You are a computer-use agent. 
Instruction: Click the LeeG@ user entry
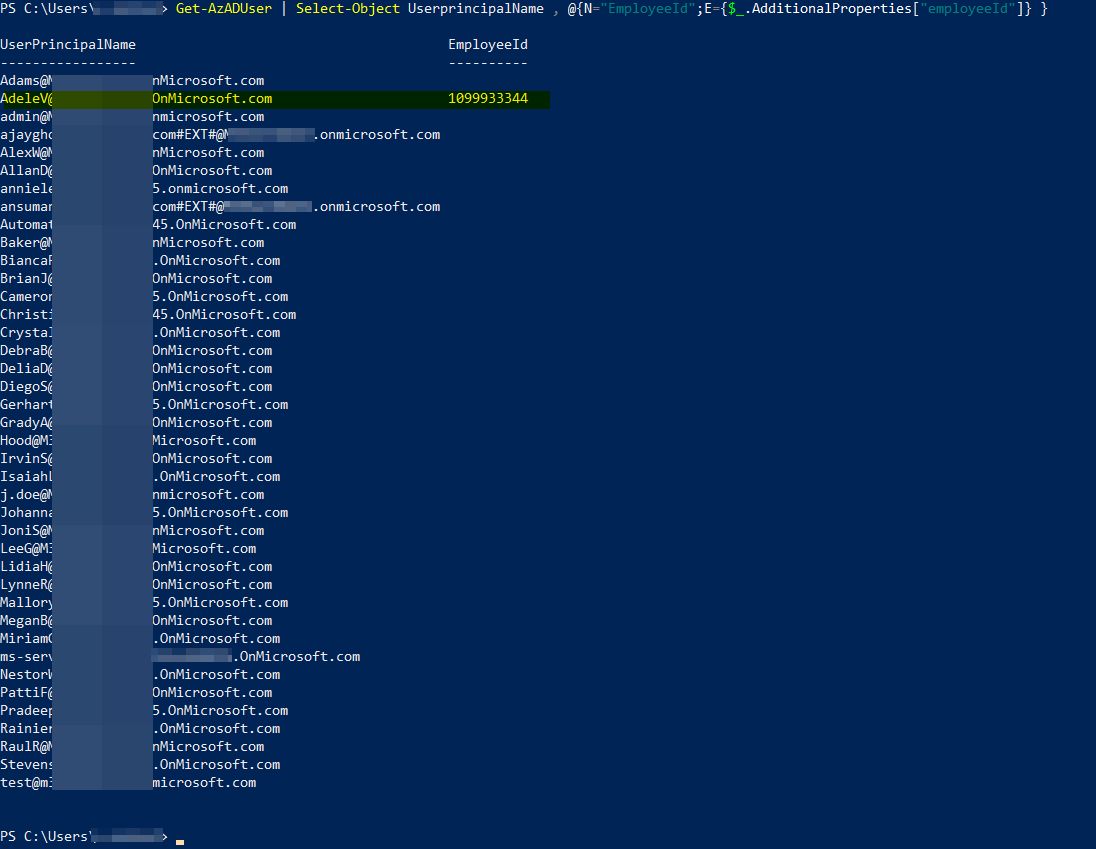(128, 549)
